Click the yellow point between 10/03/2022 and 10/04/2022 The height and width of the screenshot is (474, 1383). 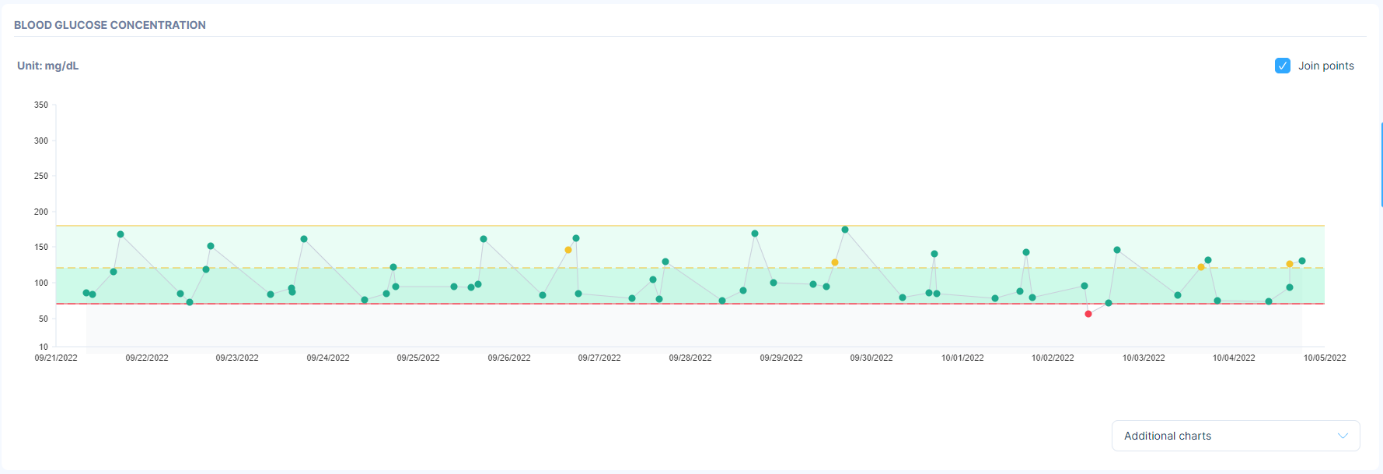[x=1201, y=267]
